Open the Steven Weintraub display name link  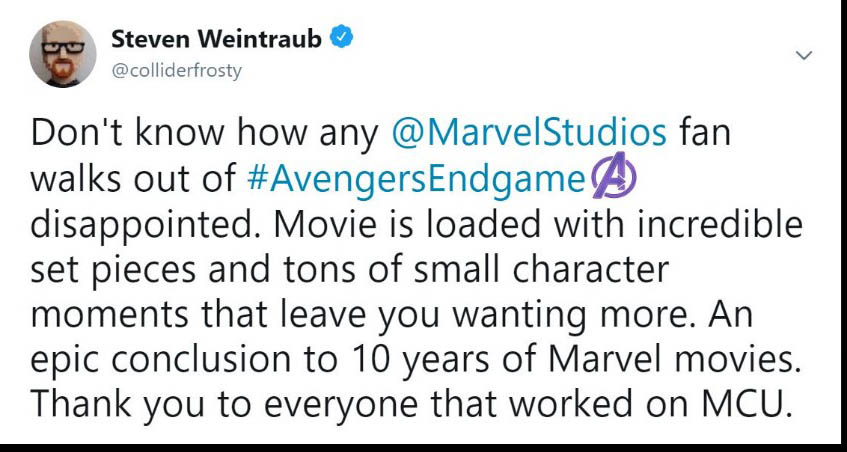[216, 40]
